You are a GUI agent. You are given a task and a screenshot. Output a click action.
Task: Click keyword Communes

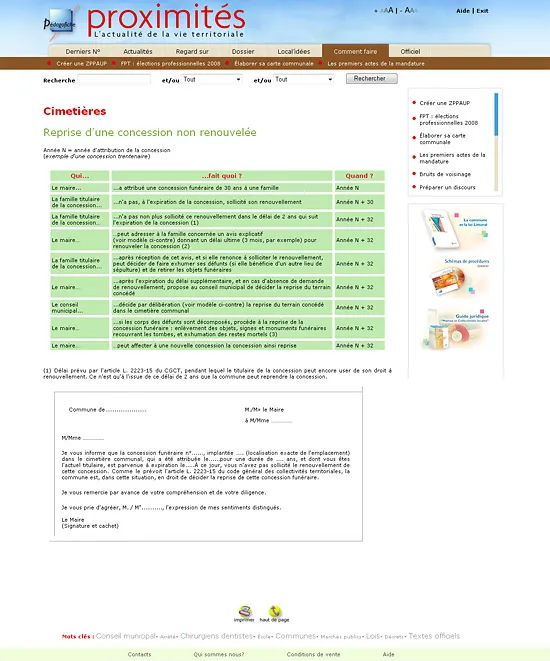(295, 636)
